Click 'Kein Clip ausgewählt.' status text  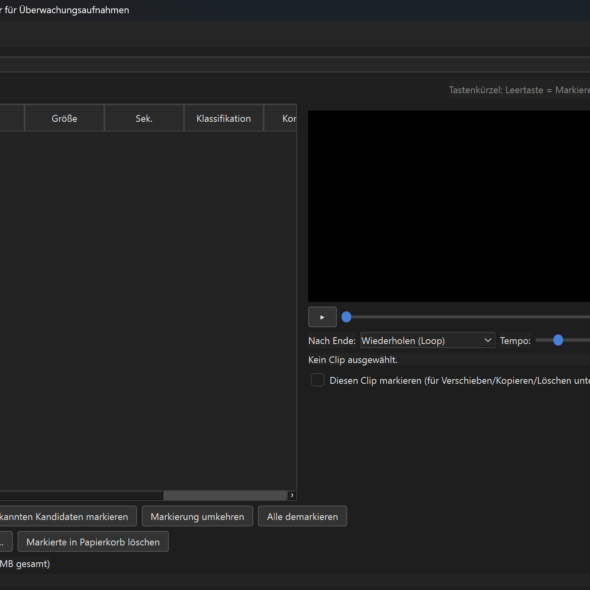(x=353, y=360)
